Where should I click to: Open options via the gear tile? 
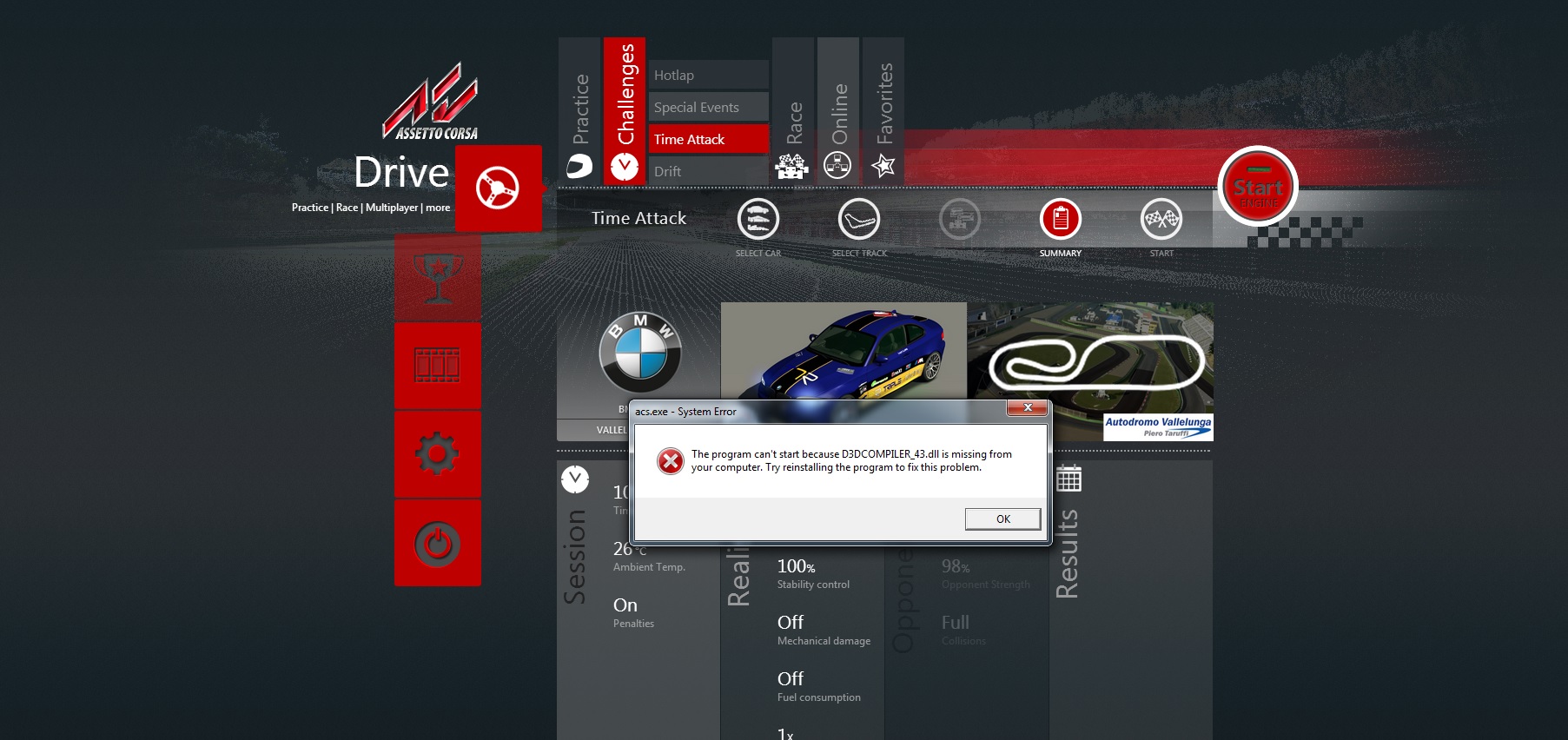(x=438, y=454)
